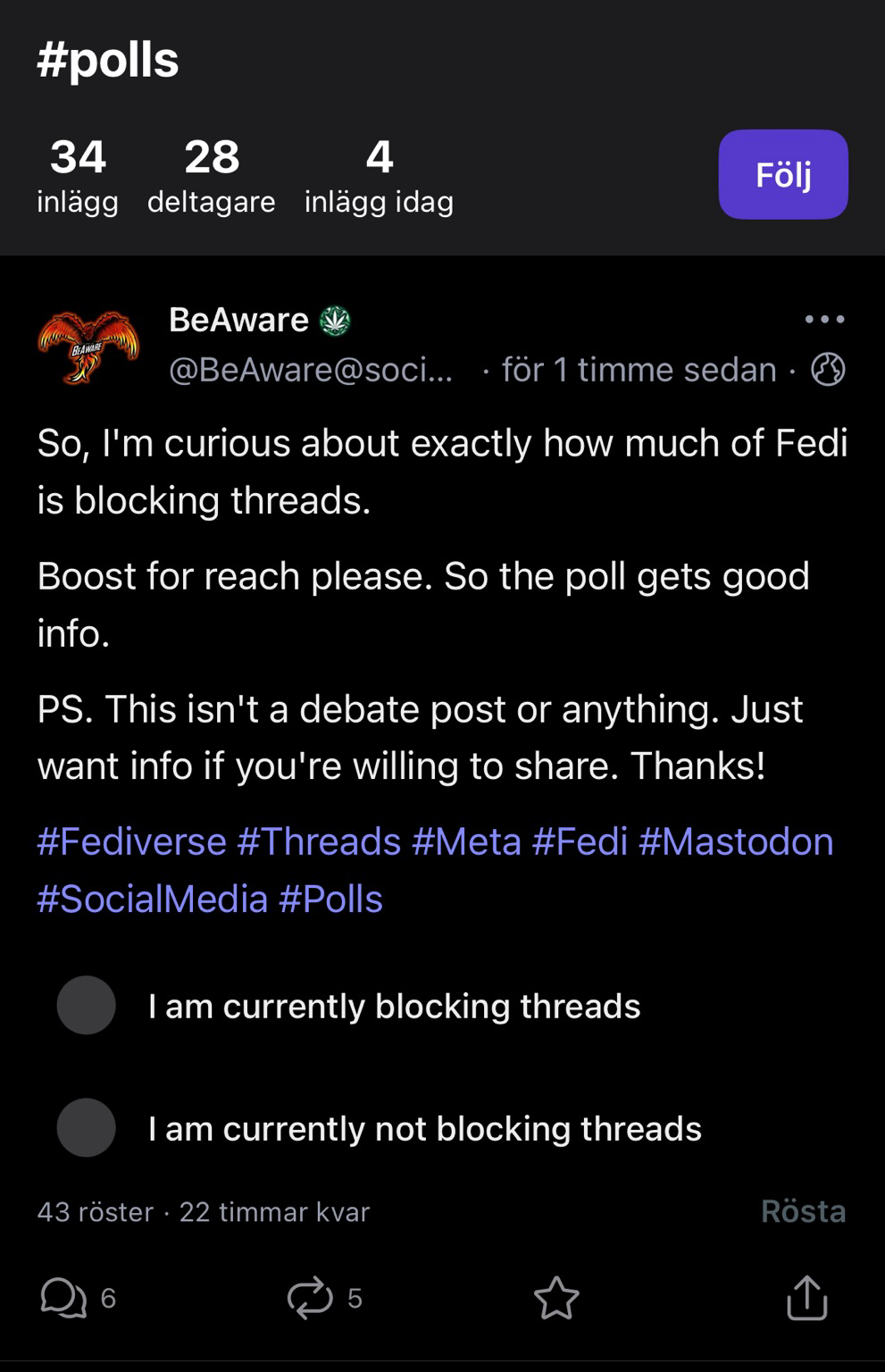Submit the vote with Rösta
885x1372 pixels.
(x=803, y=1211)
